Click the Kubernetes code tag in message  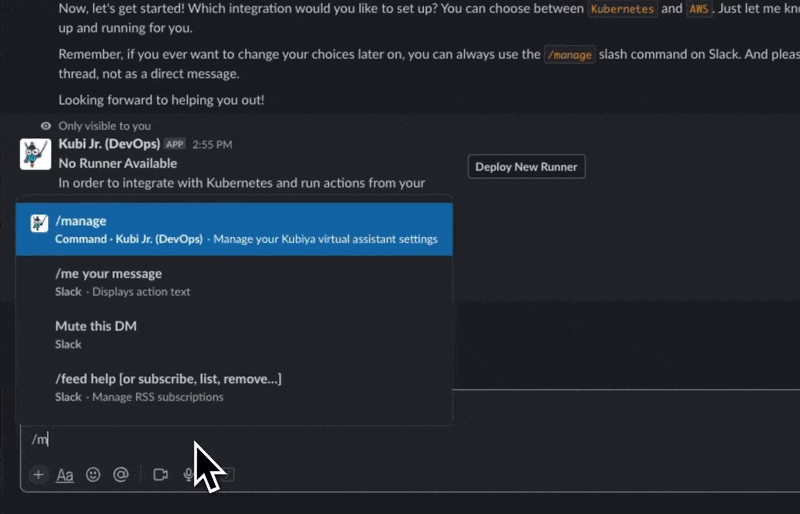click(622, 9)
